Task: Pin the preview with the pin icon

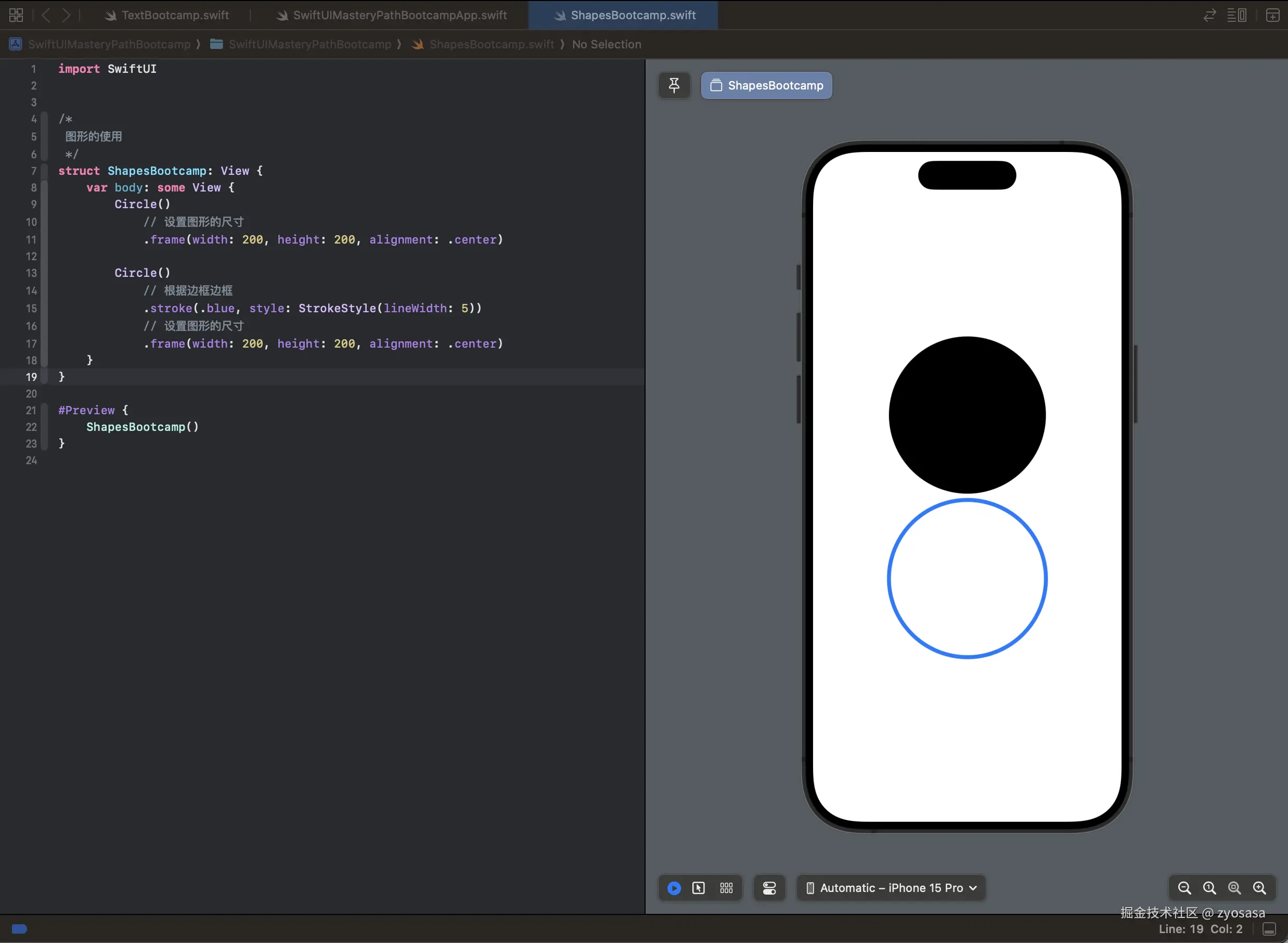Action: pyautogui.click(x=674, y=86)
